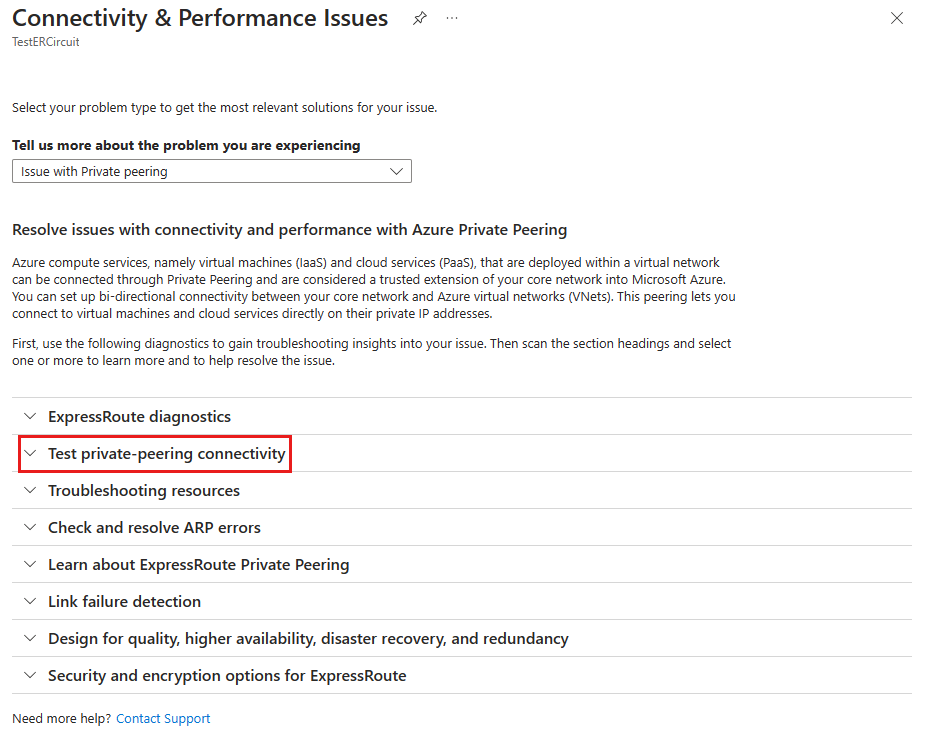Open the problem type dropdown

click(212, 172)
